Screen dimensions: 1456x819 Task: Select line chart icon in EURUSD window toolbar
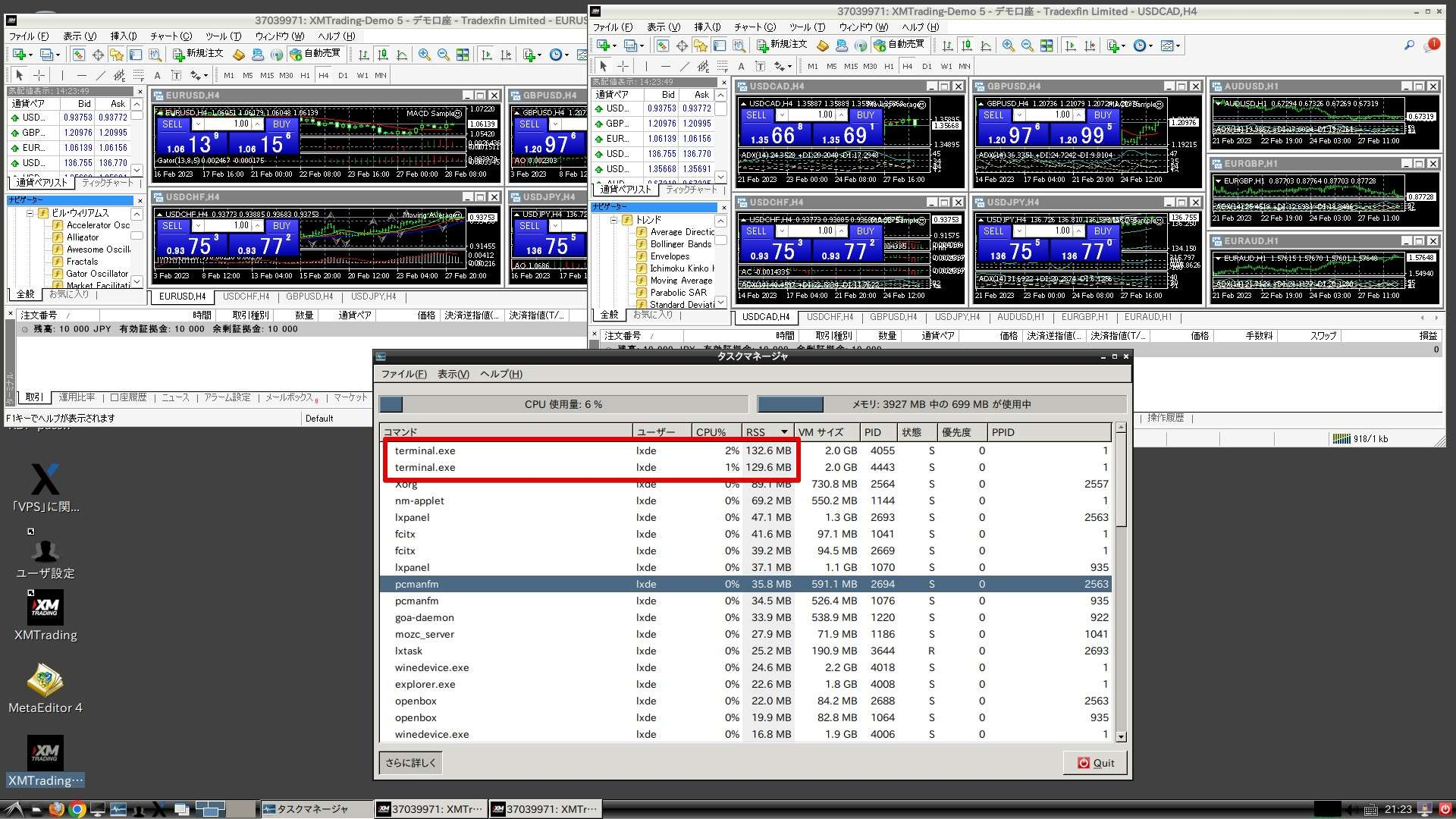pos(402,55)
